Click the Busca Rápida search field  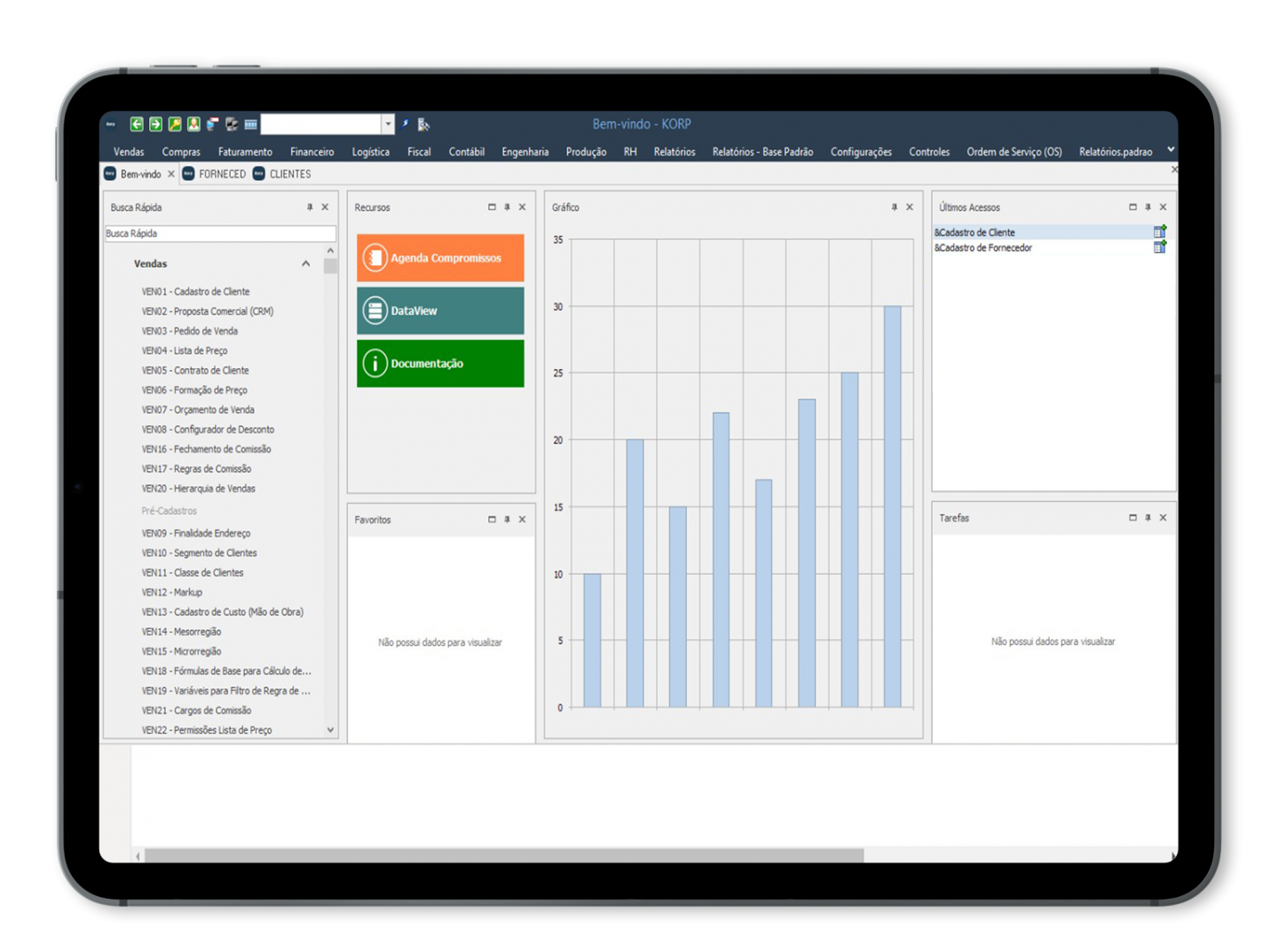point(220,233)
